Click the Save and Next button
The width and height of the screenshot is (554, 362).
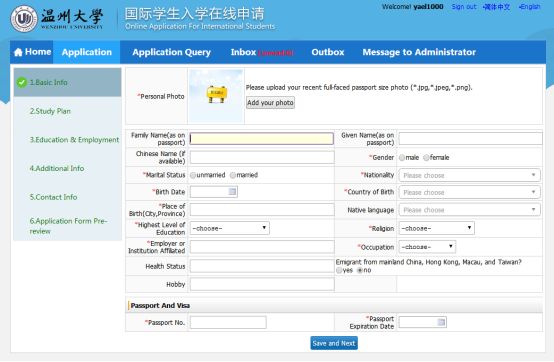pos(334,343)
